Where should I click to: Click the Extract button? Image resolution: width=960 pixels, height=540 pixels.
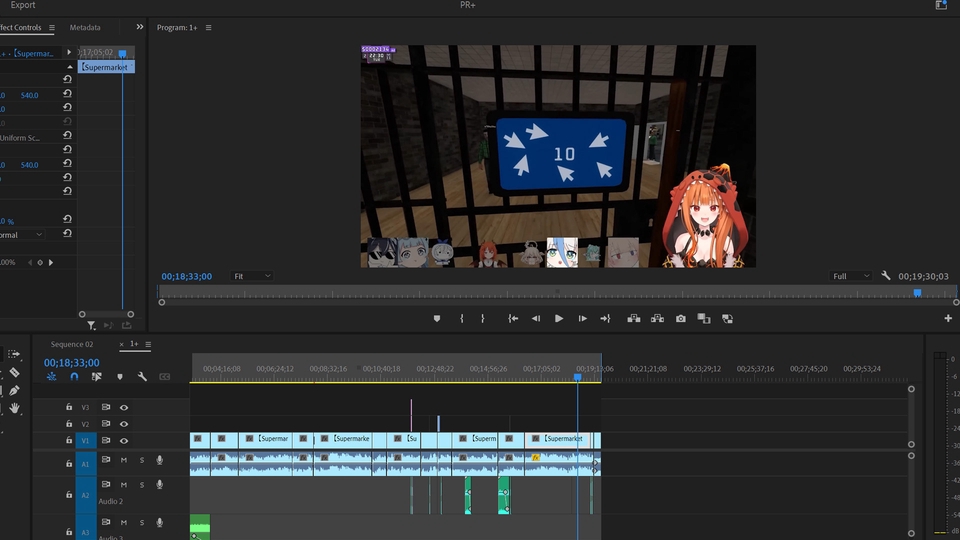coord(657,318)
